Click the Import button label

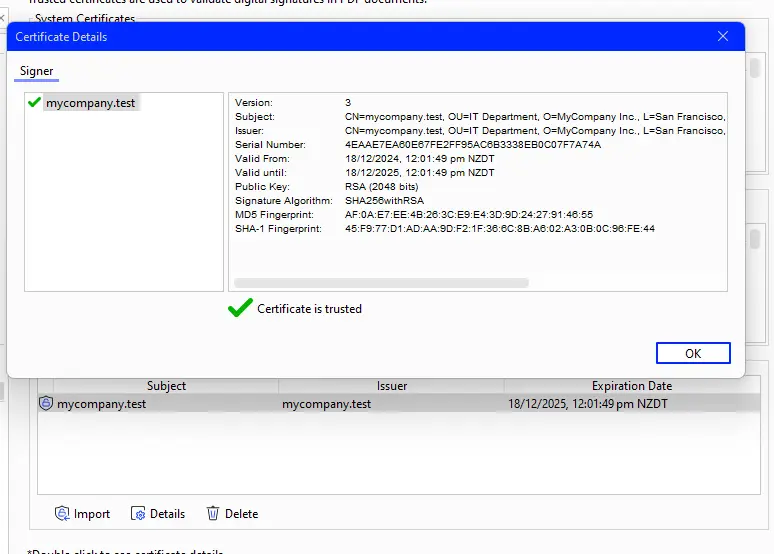pyautogui.click(x=92, y=514)
